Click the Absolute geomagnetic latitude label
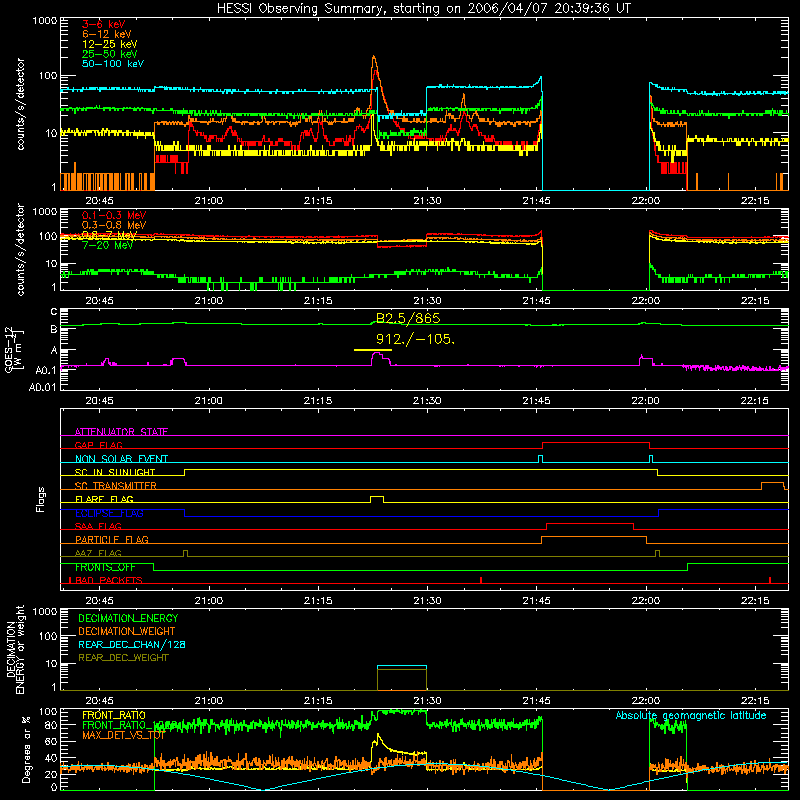Image resolution: width=800 pixels, height=800 pixels. click(x=691, y=716)
